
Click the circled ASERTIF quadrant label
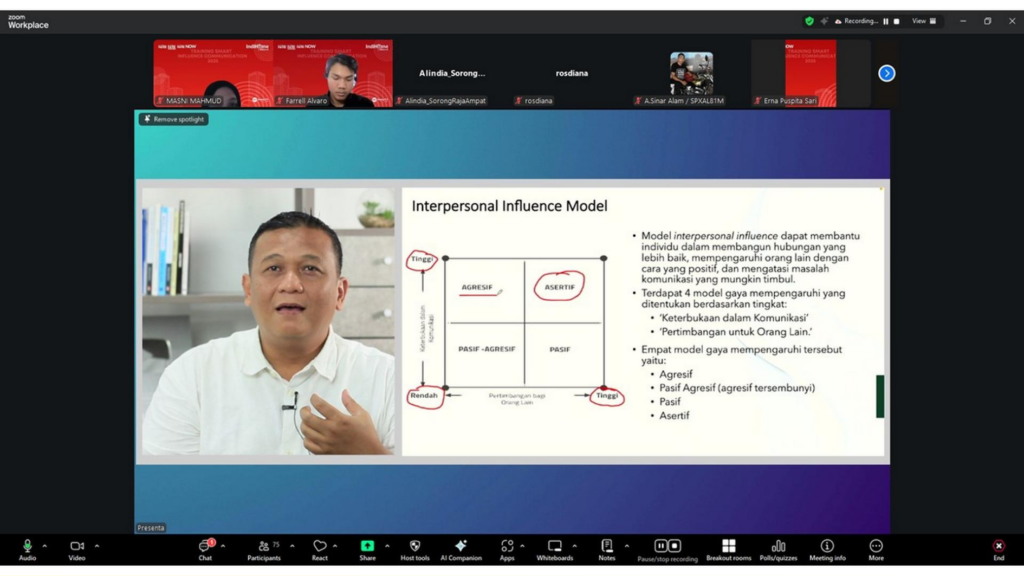560,287
